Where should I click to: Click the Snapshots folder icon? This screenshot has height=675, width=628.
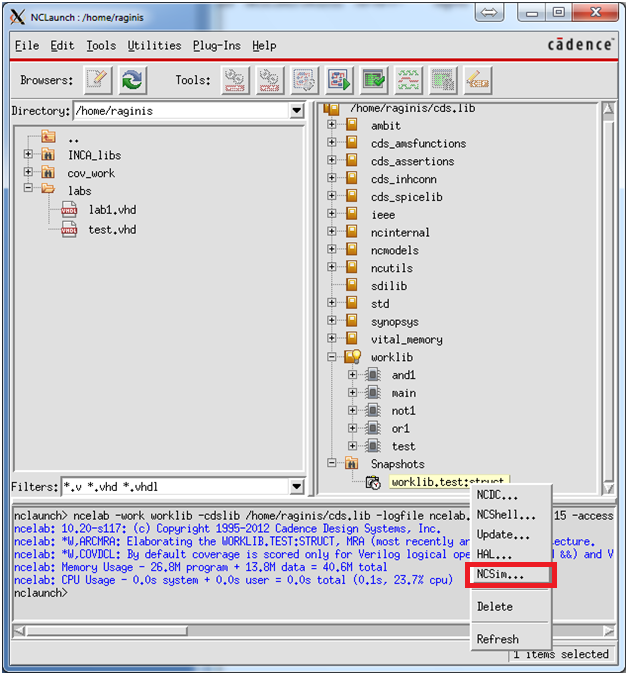(x=352, y=464)
